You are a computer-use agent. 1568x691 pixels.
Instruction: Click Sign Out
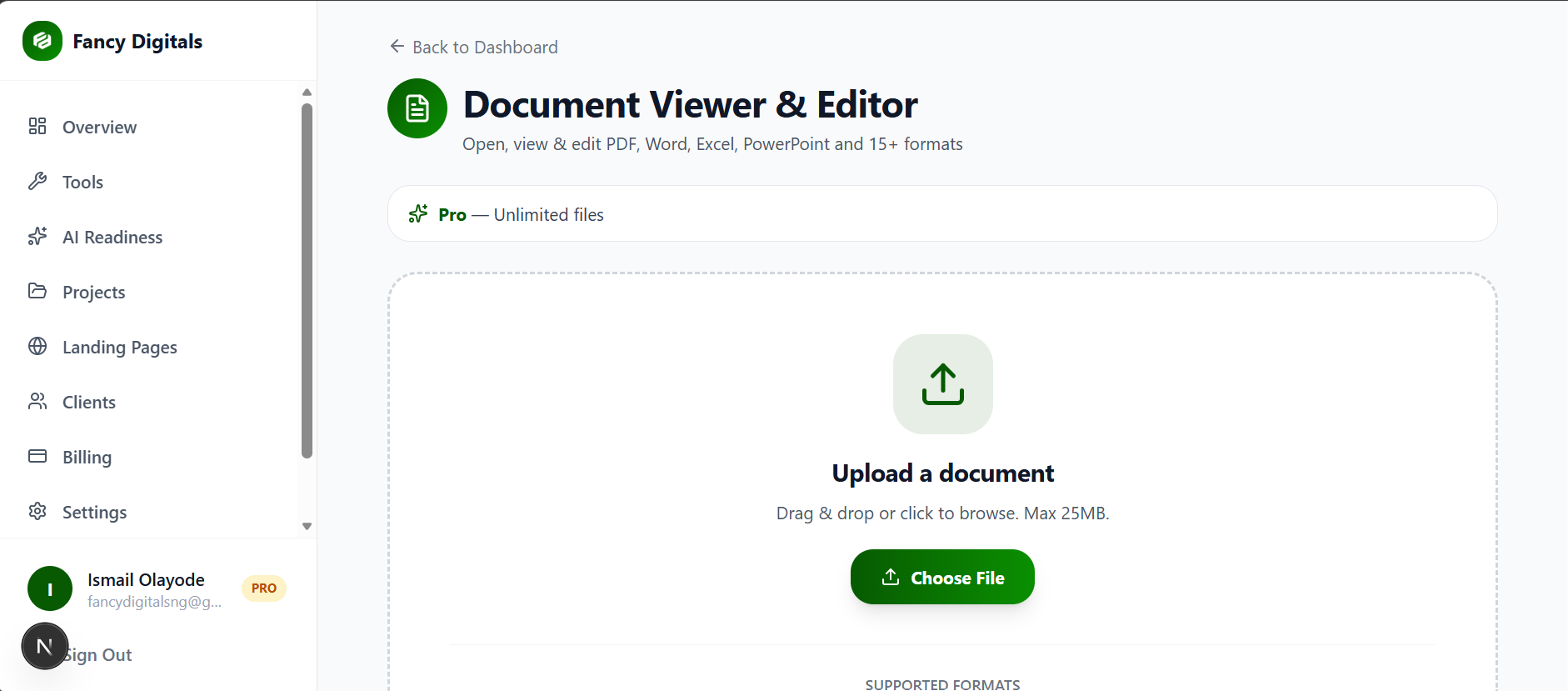97,655
